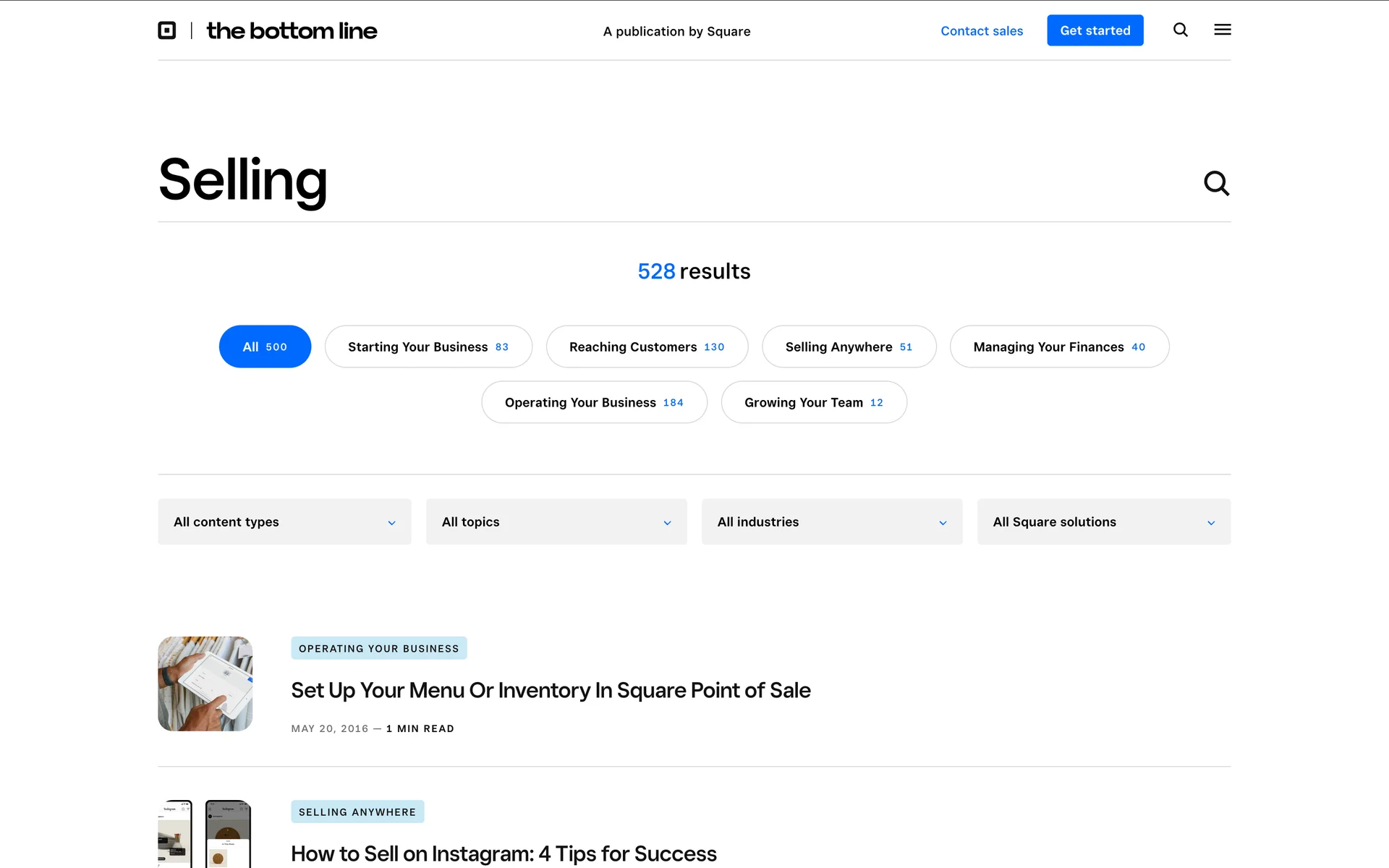Screen dimensions: 1389x868
Task: Open the hamburger menu icon
Action: click(x=1222, y=30)
